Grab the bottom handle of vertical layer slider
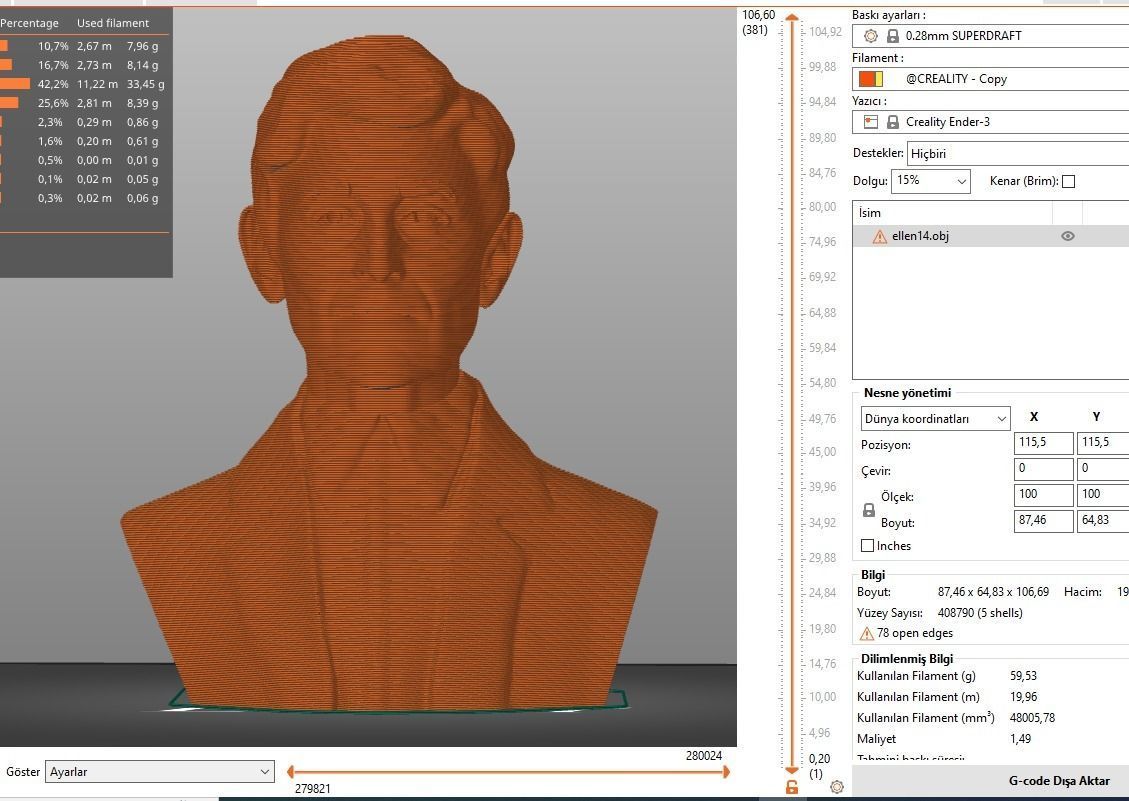Viewport: 1129px width, 801px height. [x=792, y=770]
